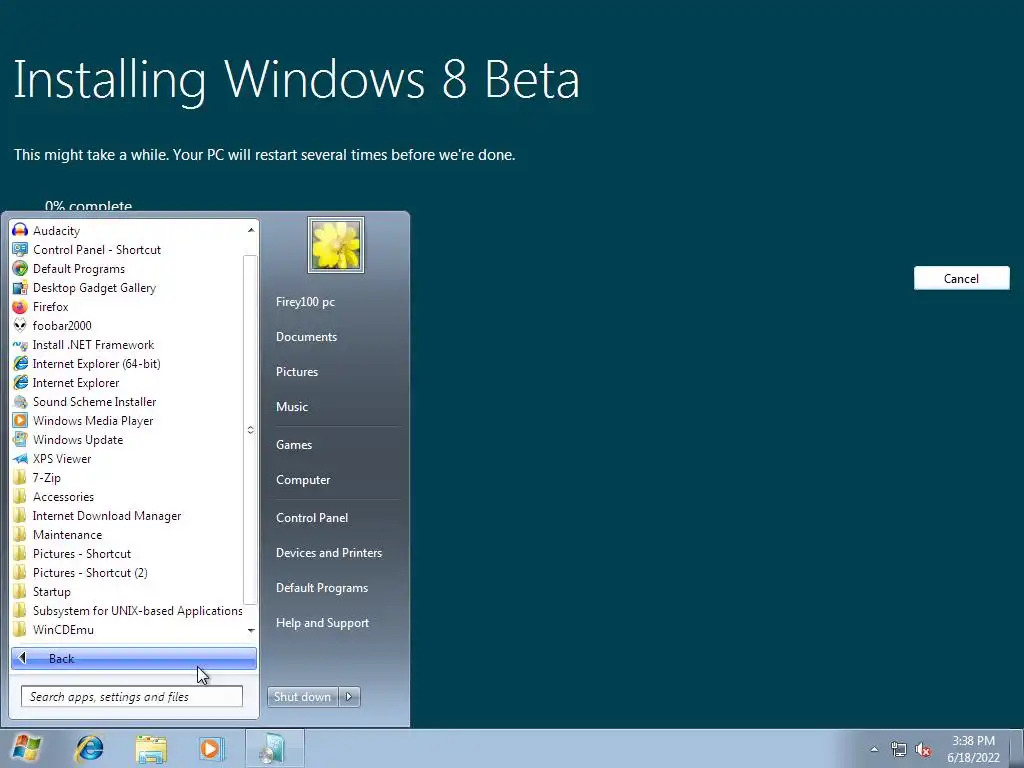The height and width of the screenshot is (768, 1024).
Task: Click the program list scroll down arrow
Action: click(251, 630)
